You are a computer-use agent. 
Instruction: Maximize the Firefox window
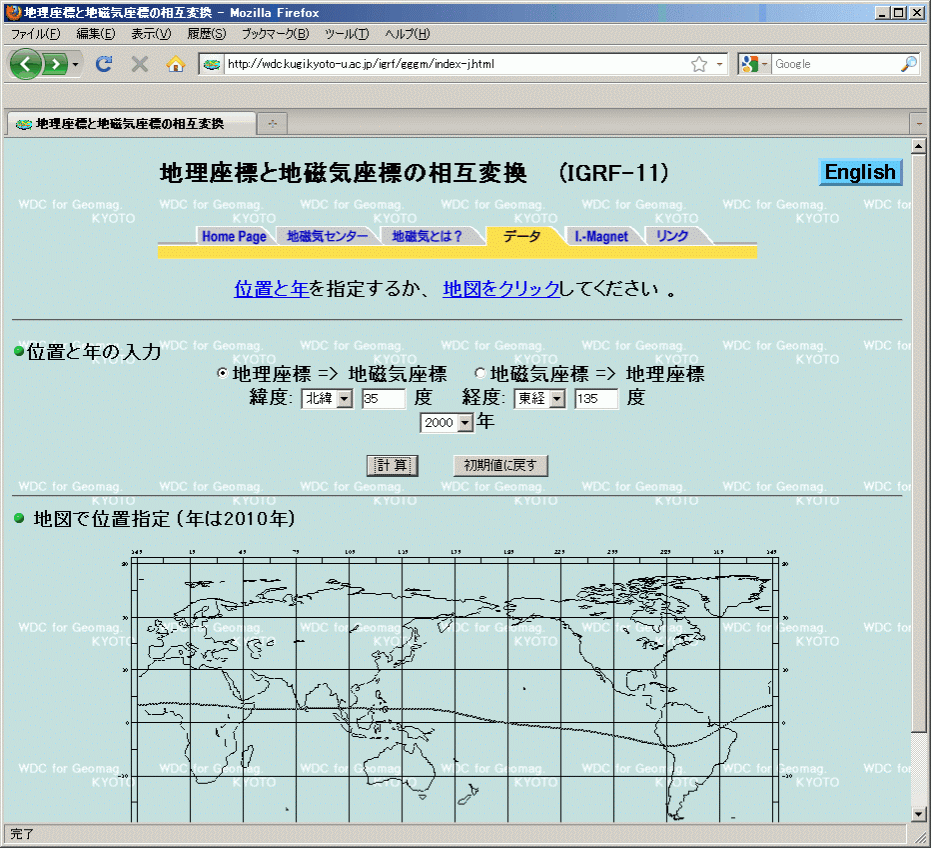click(899, 12)
